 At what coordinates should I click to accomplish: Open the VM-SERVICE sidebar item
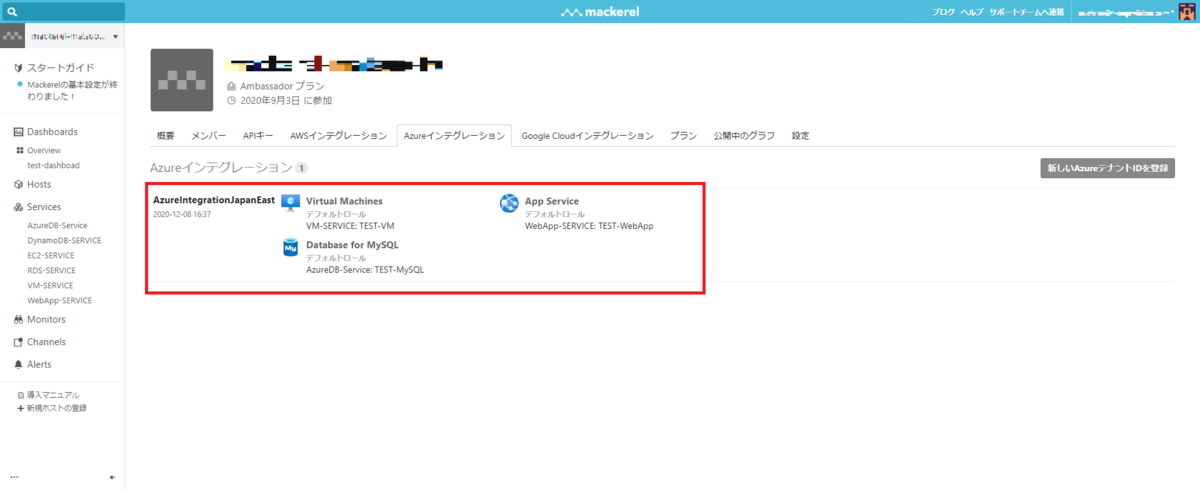(x=51, y=285)
